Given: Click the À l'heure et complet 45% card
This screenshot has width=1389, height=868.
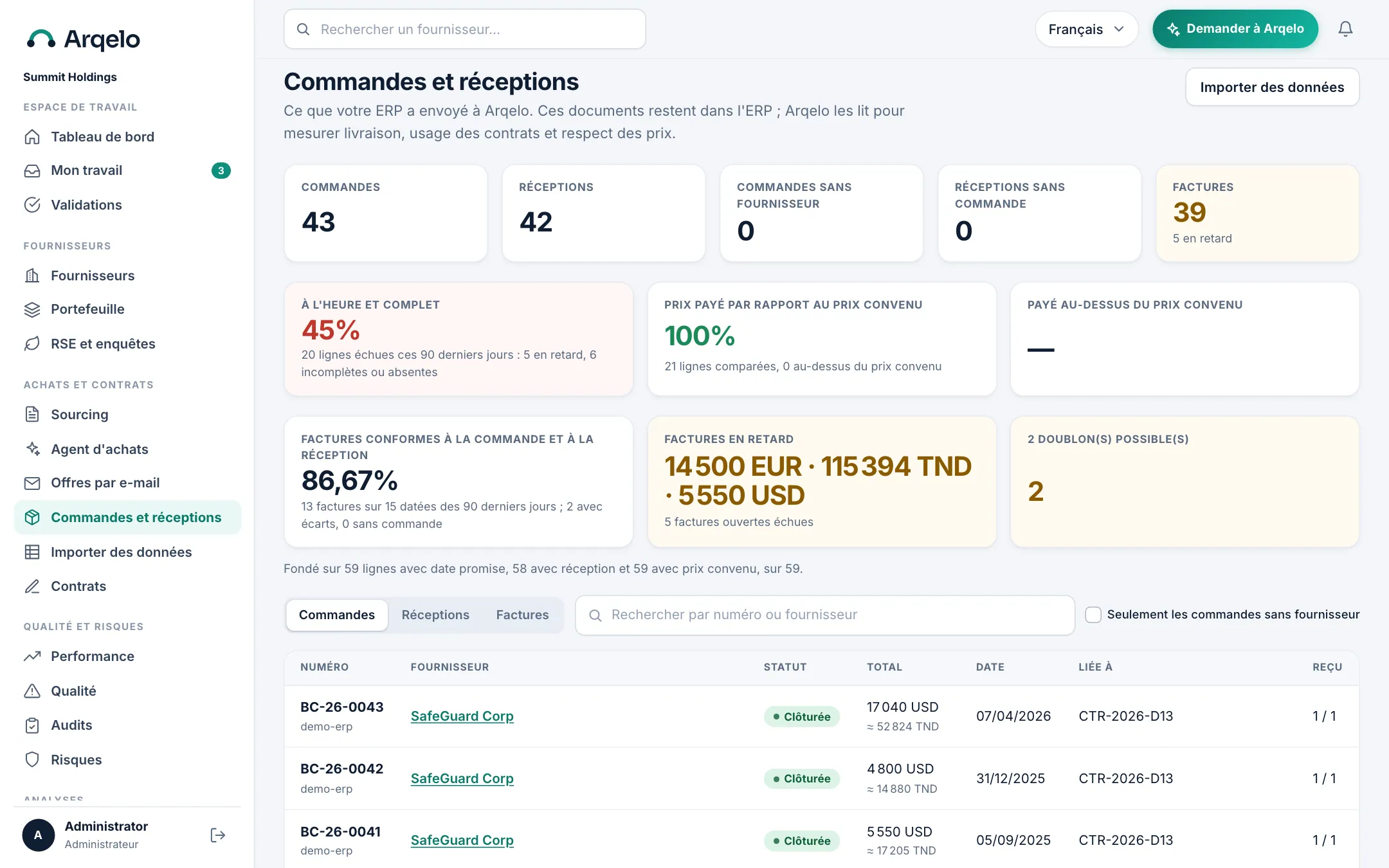Looking at the screenshot, I should 458,339.
